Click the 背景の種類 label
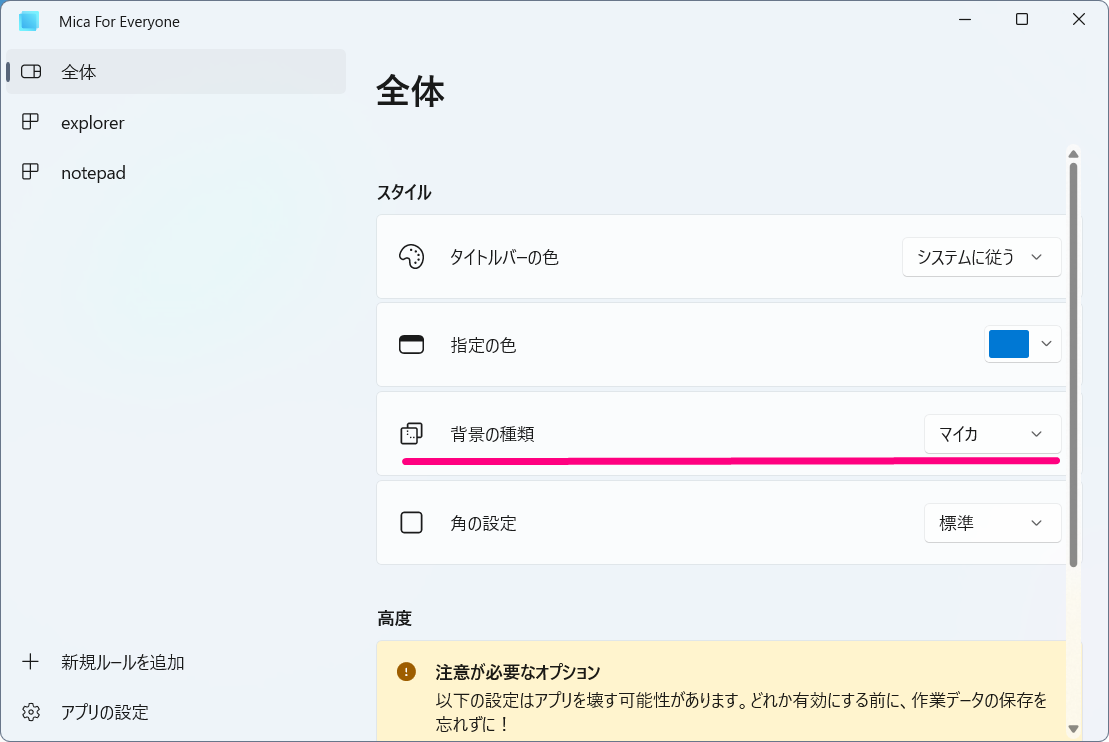The width and height of the screenshot is (1109, 742). [x=492, y=434]
